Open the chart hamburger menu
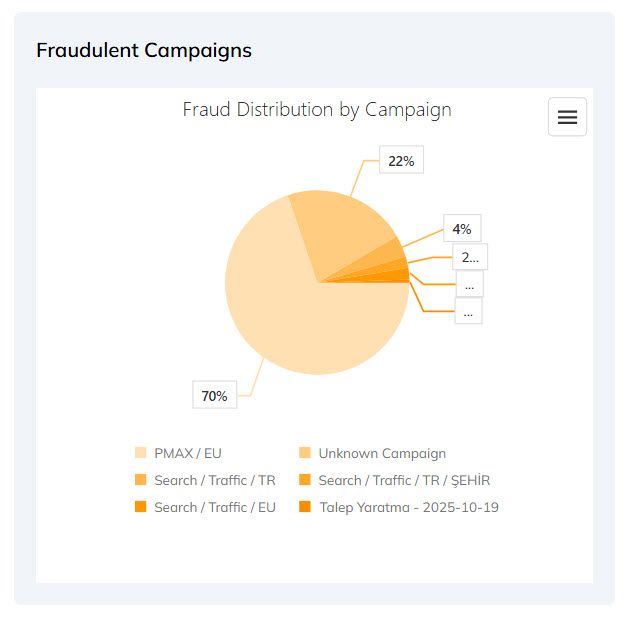637x619 pixels. (567, 117)
